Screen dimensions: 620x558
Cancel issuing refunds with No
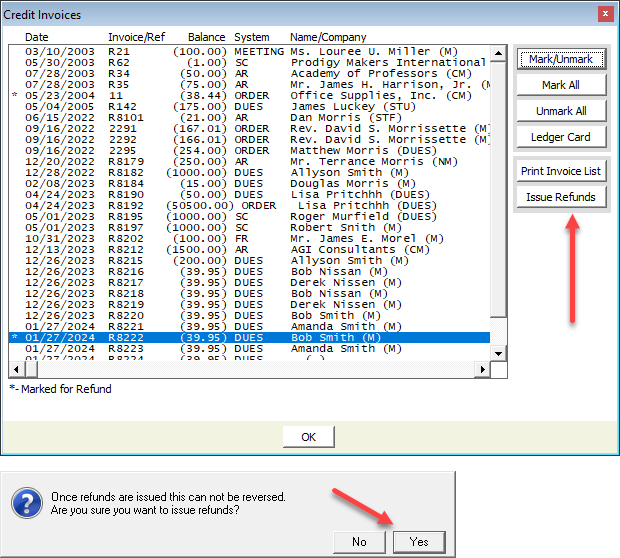[x=359, y=541]
